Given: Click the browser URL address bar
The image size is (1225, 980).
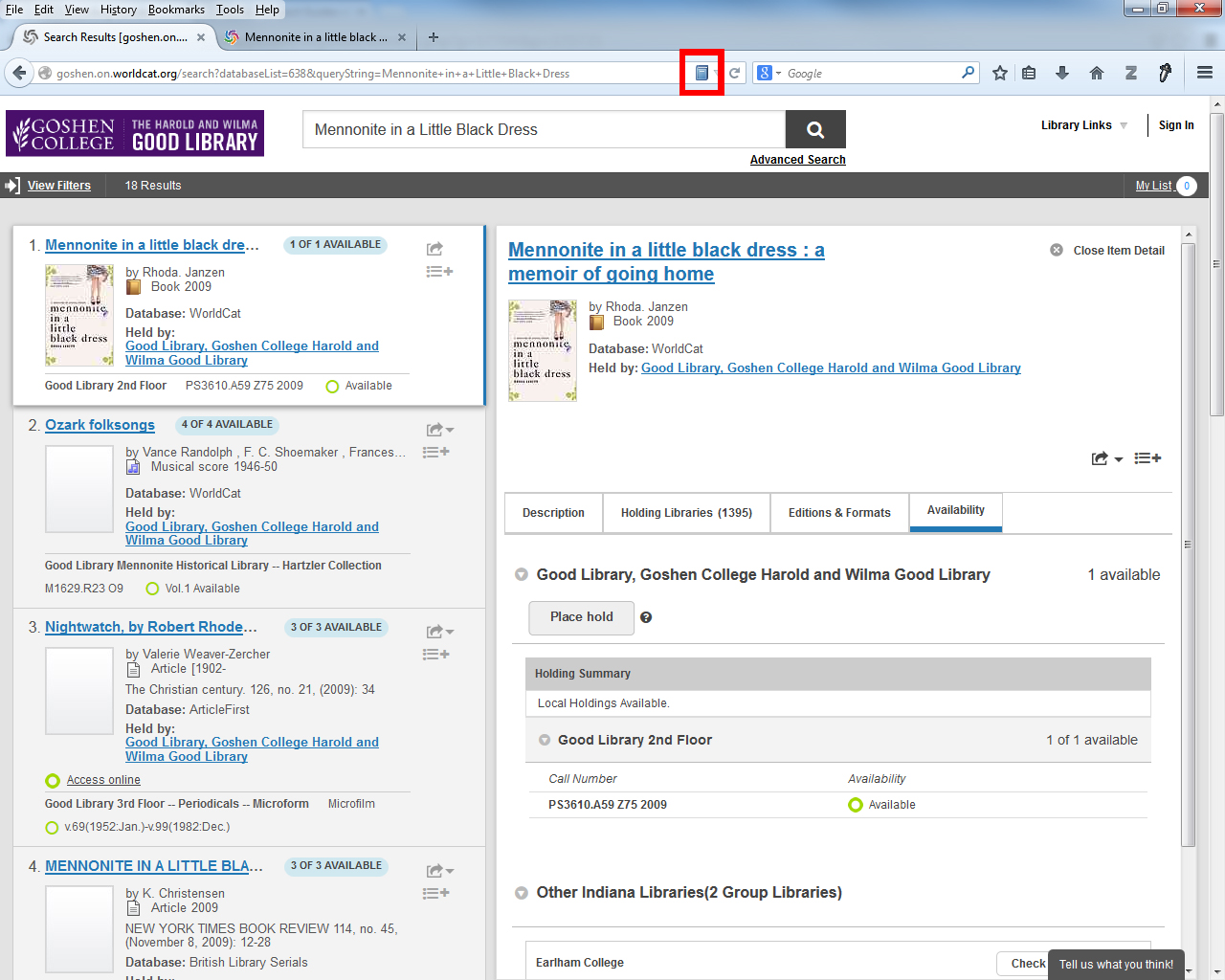Looking at the screenshot, I should (x=364, y=73).
